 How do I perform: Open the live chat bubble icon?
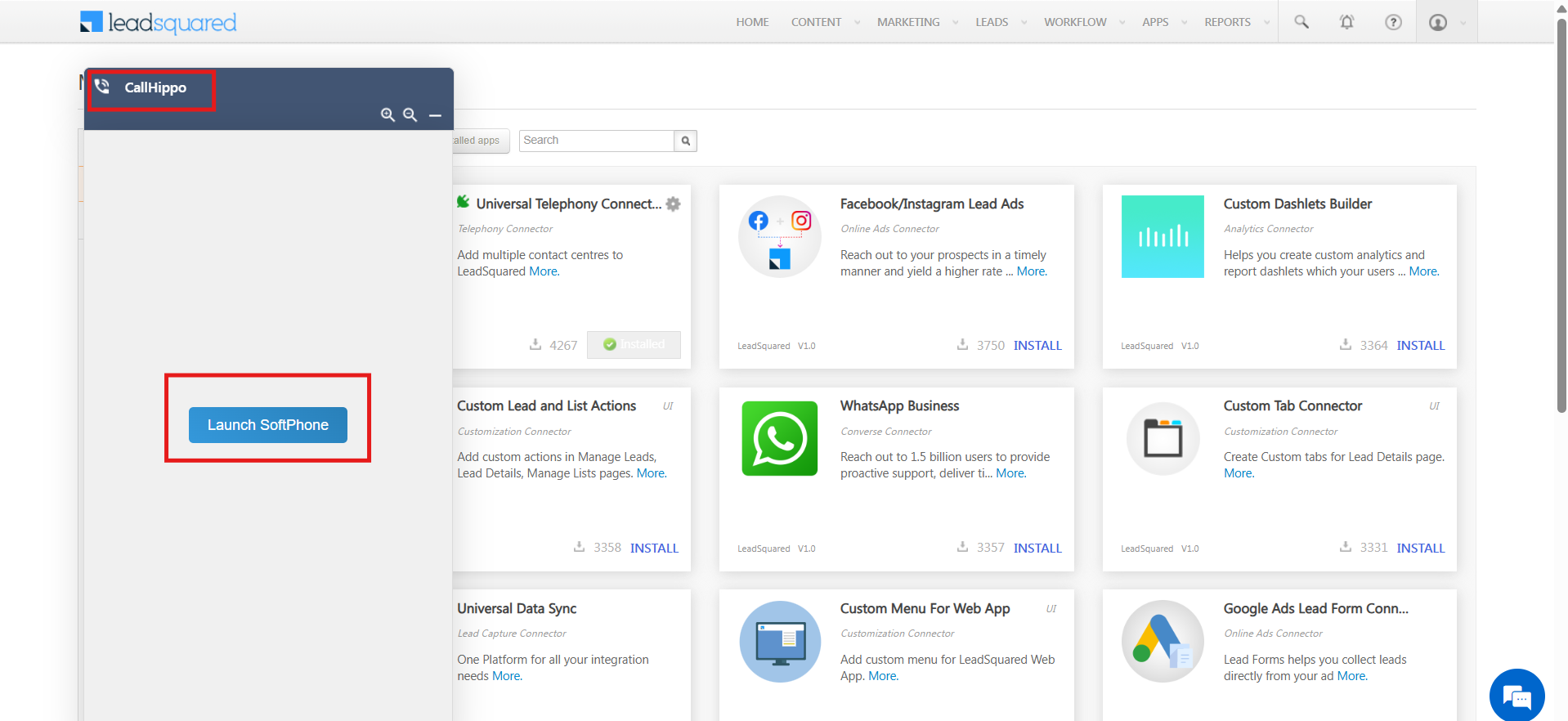(1516, 696)
